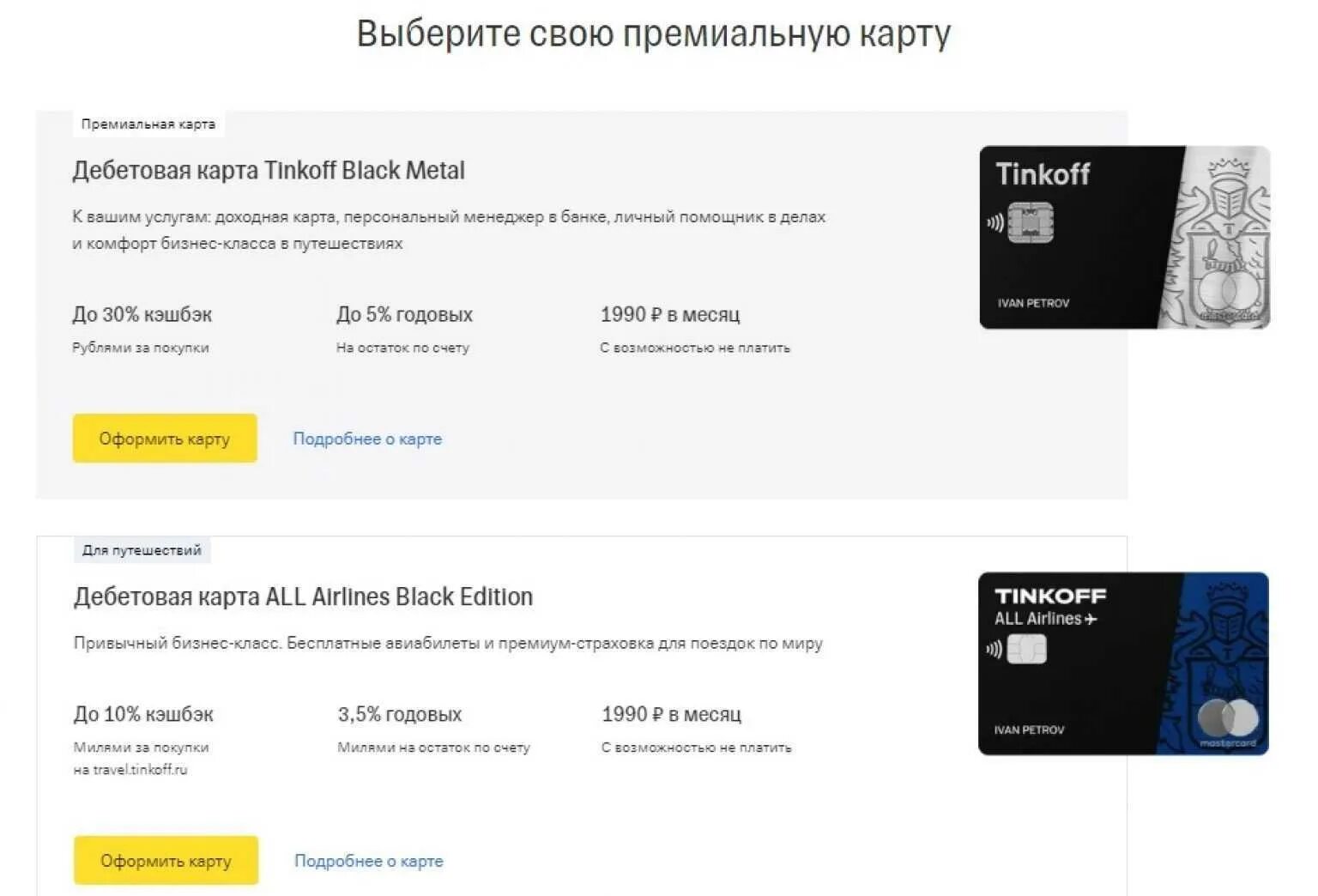Click the chip on ALL Airlines card
Screen dimensions: 1318x896
(x=1027, y=649)
